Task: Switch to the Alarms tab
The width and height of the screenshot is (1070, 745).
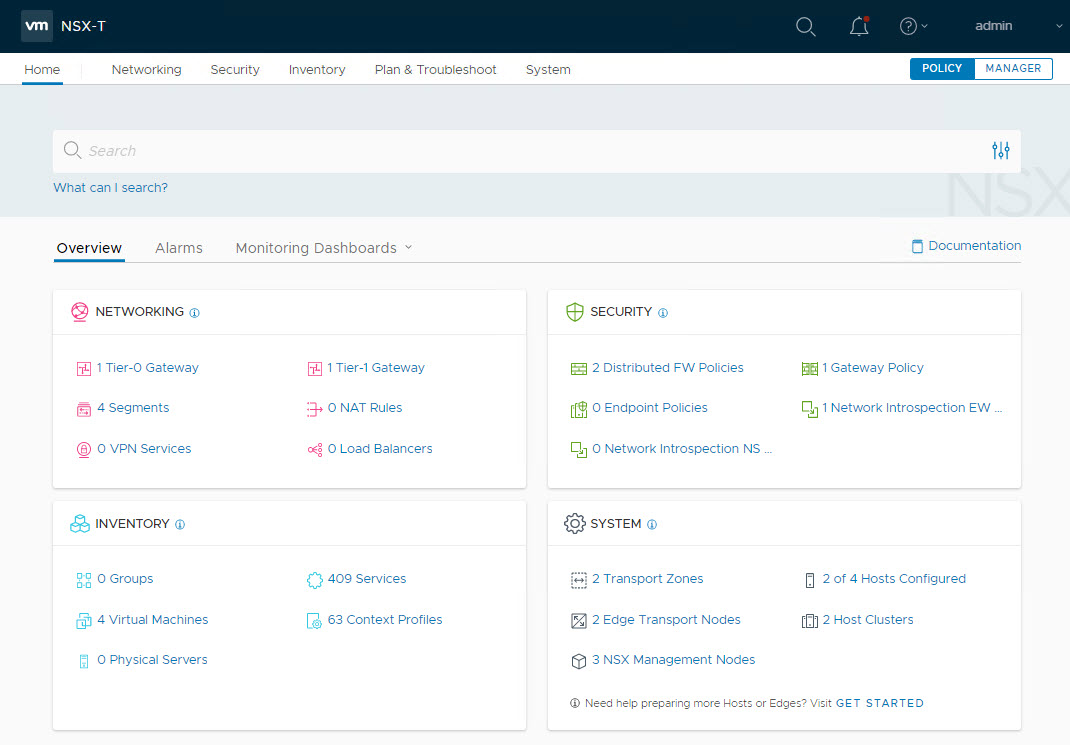Action: pyautogui.click(x=179, y=248)
